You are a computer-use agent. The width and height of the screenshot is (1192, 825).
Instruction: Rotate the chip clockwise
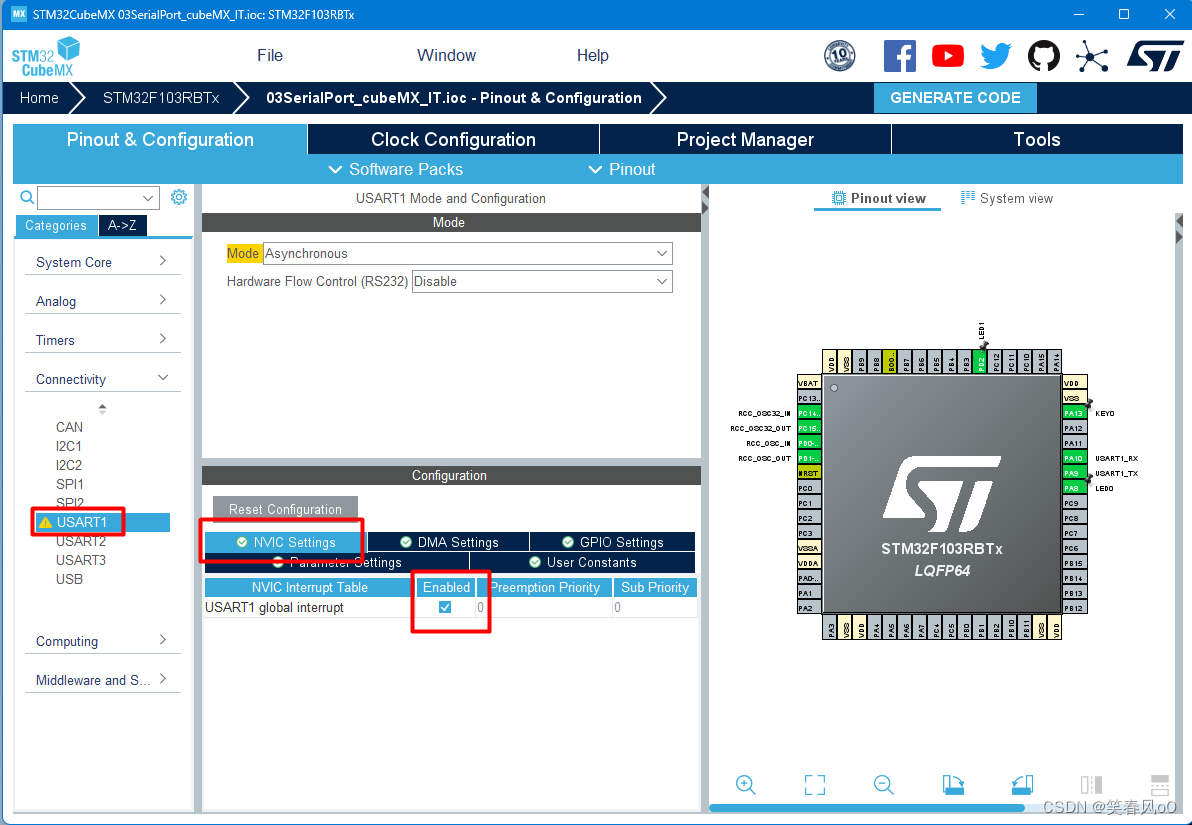tap(953, 785)
